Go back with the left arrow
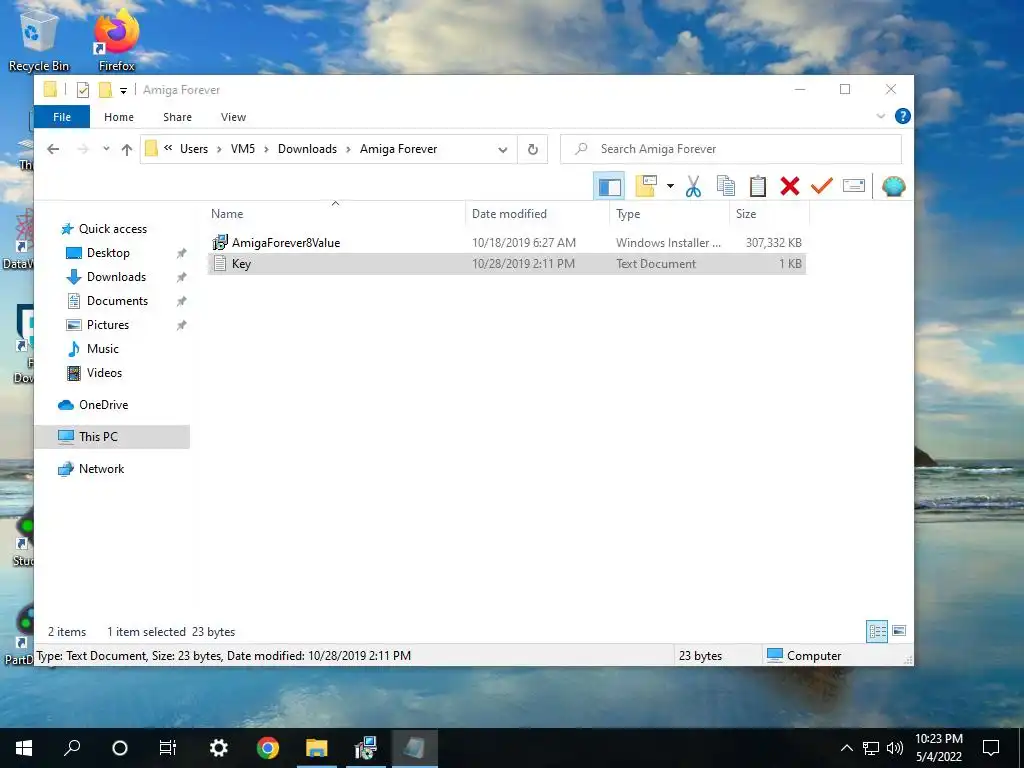1024x768 pixels. (x=54, y=149)
